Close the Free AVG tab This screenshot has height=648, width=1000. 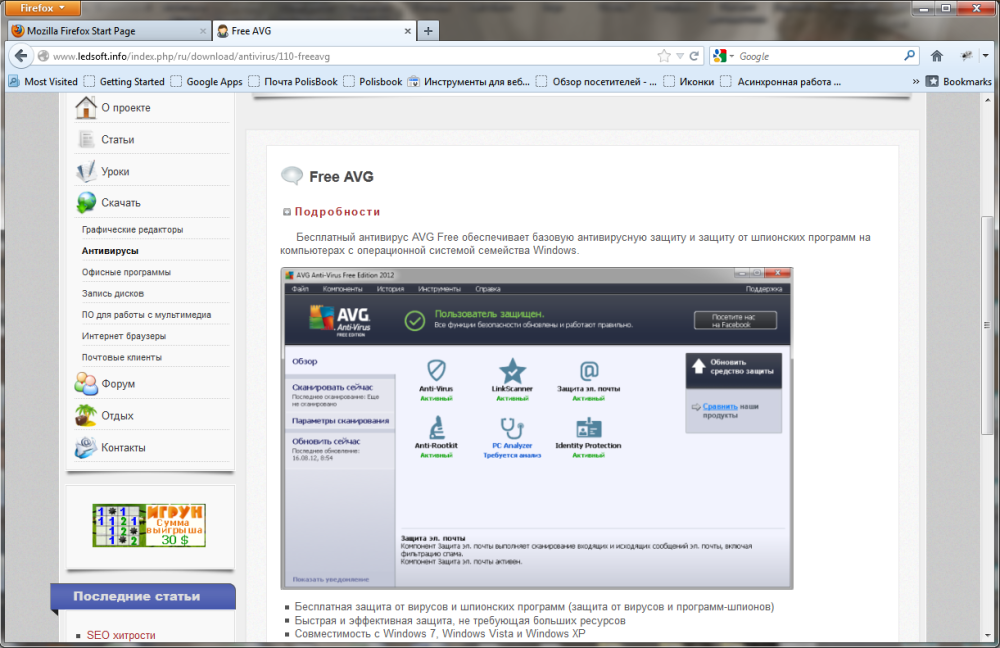(408, 31)
